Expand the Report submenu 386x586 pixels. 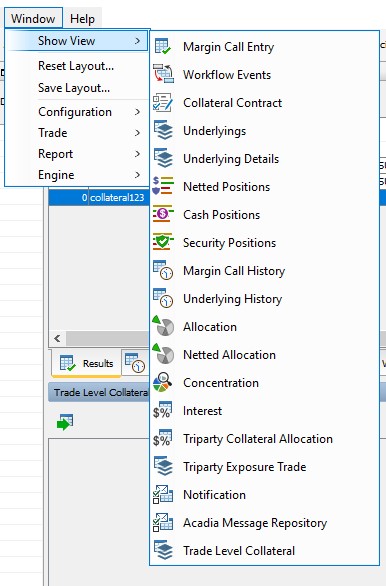coord(78,154)
